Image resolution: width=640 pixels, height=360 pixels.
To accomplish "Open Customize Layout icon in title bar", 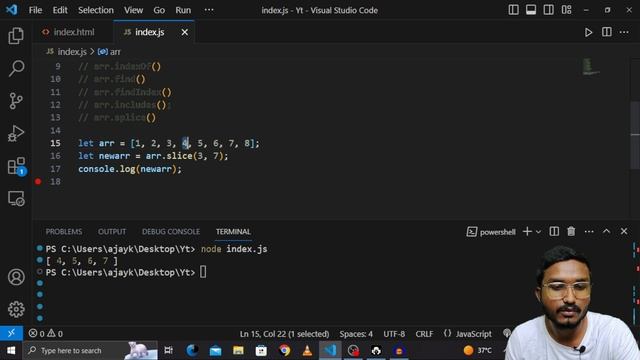I will pyautogui.click(x=567, y=10).
